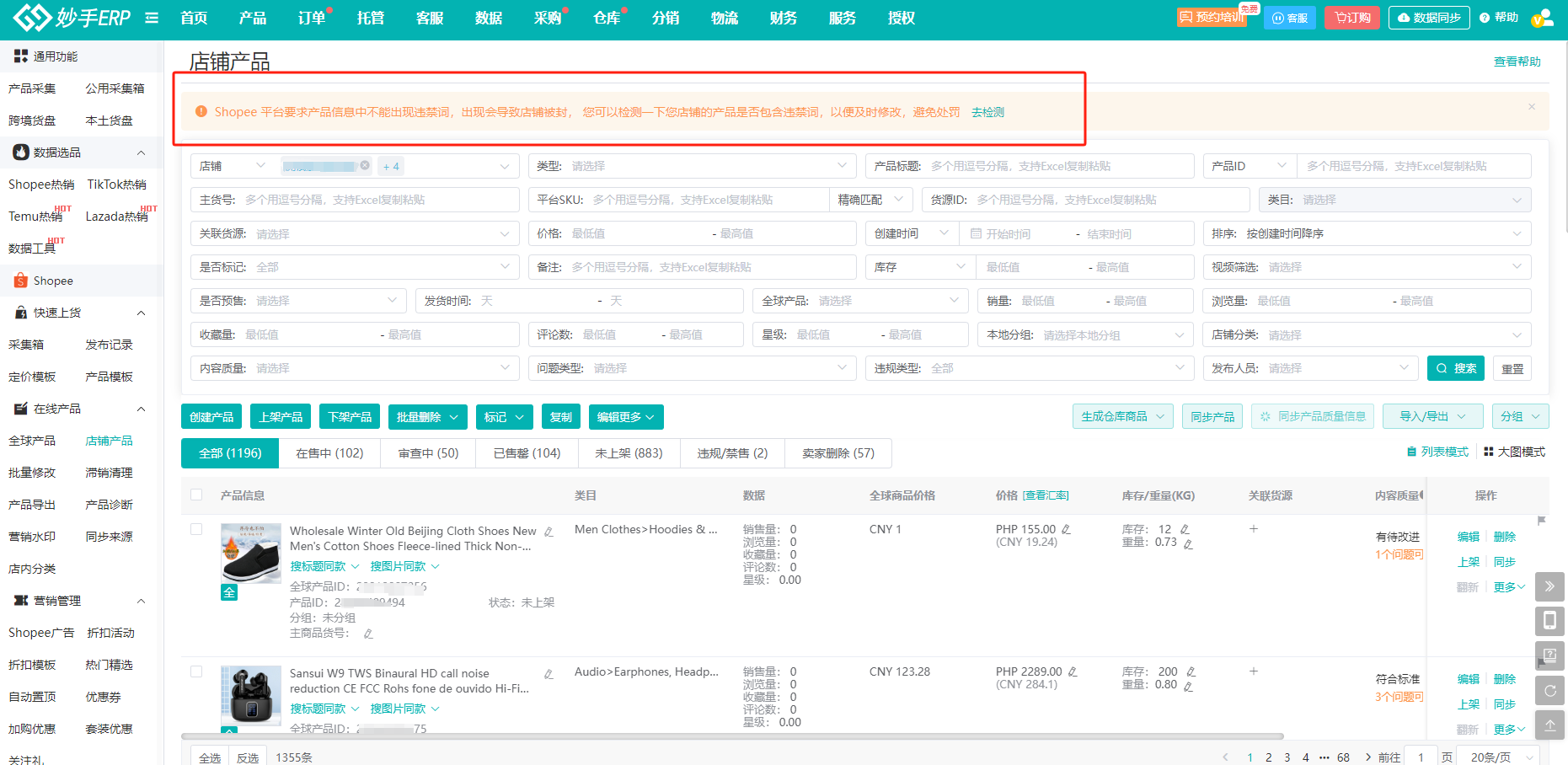Switch to the 违规/禁售 (2) tab
Screen dimensions: 1568x765
click(732, 453)
